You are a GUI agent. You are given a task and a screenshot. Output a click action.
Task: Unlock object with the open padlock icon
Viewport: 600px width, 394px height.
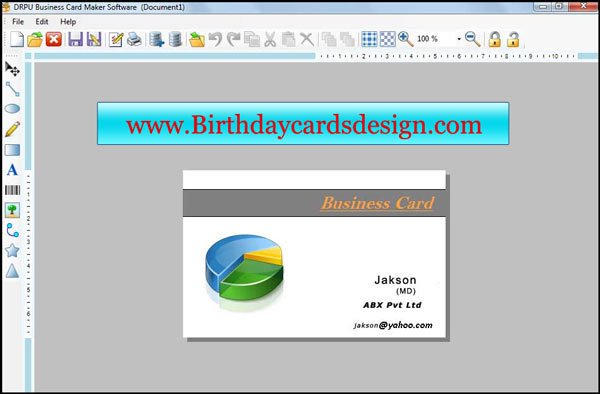(513, 39)
